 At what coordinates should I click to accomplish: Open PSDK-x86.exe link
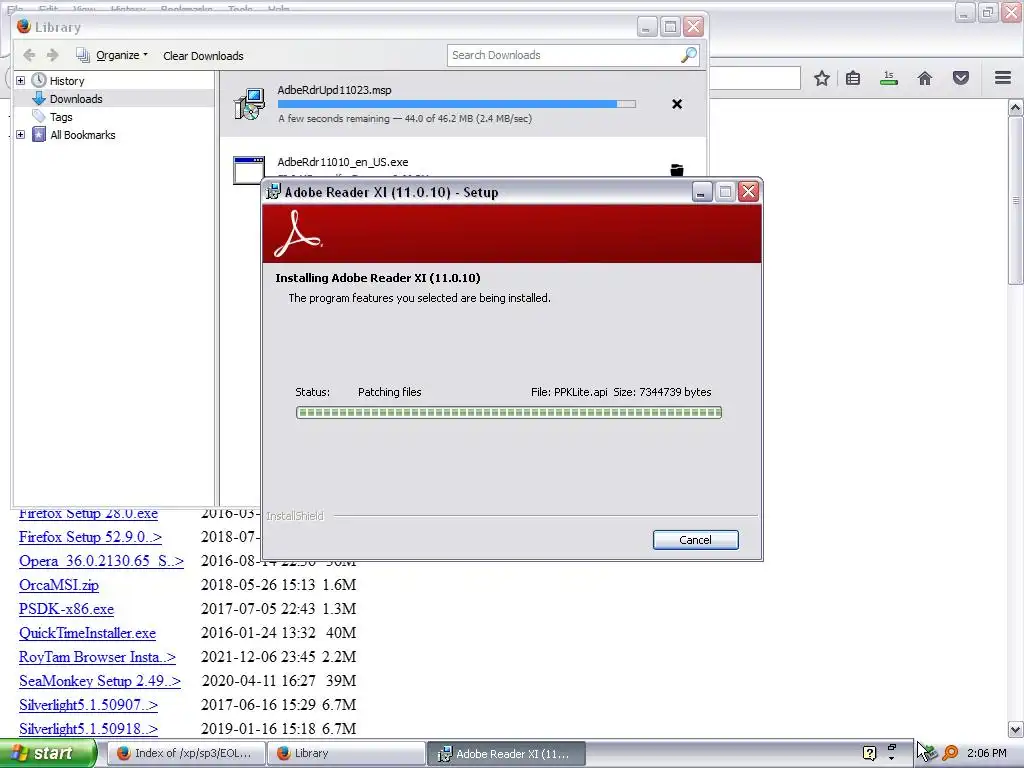coord(66,609)
